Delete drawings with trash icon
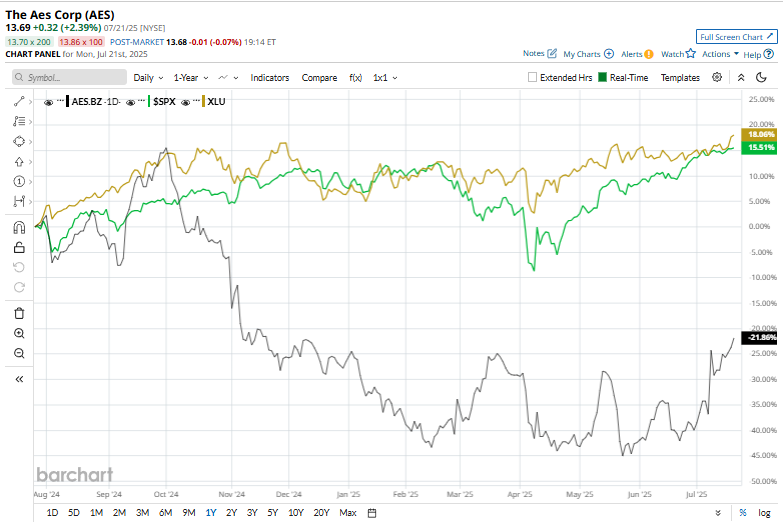 click(x=19, y=313)
